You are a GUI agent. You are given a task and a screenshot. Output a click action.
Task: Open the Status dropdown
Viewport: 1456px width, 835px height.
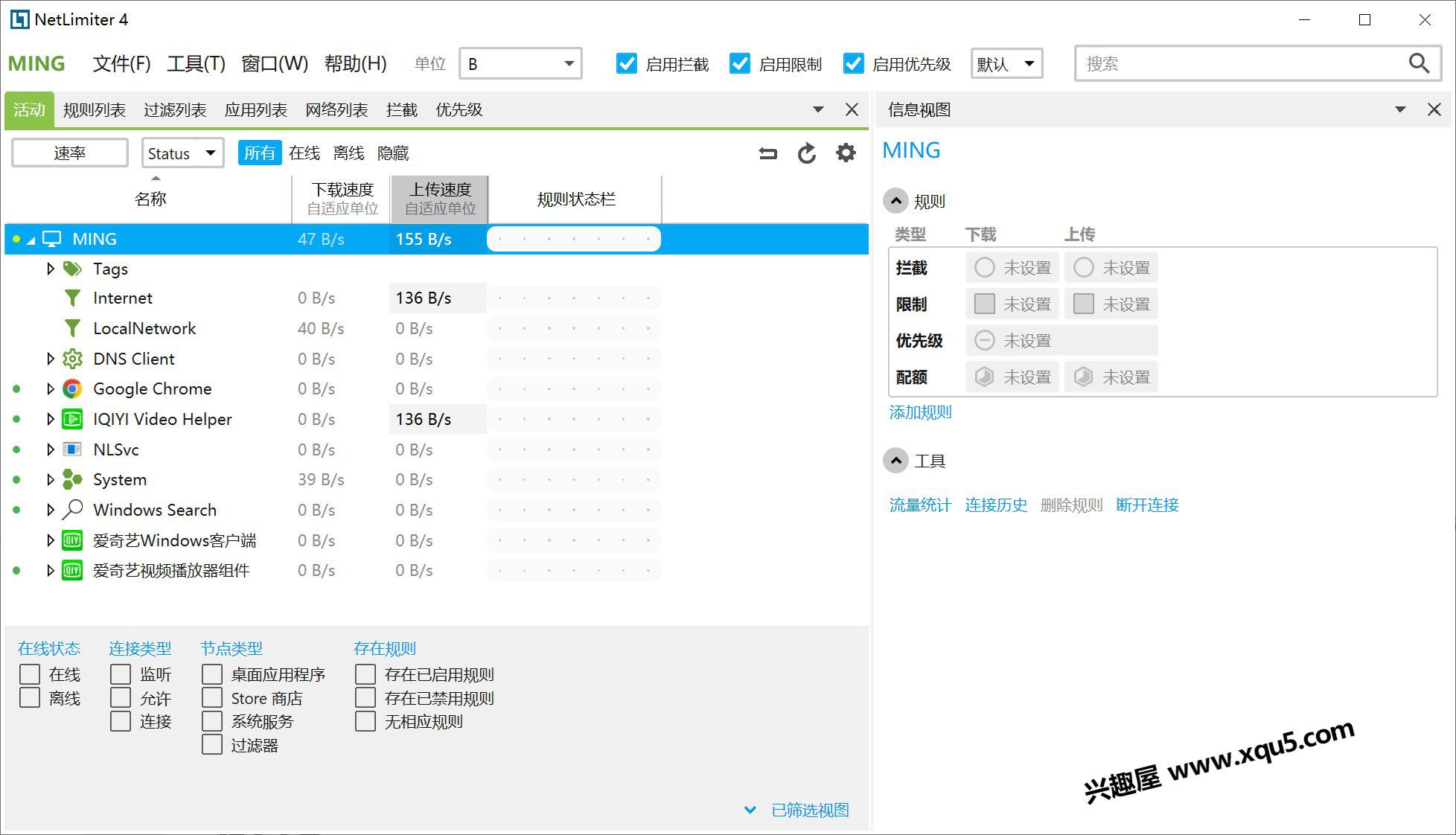pos(183,153)
